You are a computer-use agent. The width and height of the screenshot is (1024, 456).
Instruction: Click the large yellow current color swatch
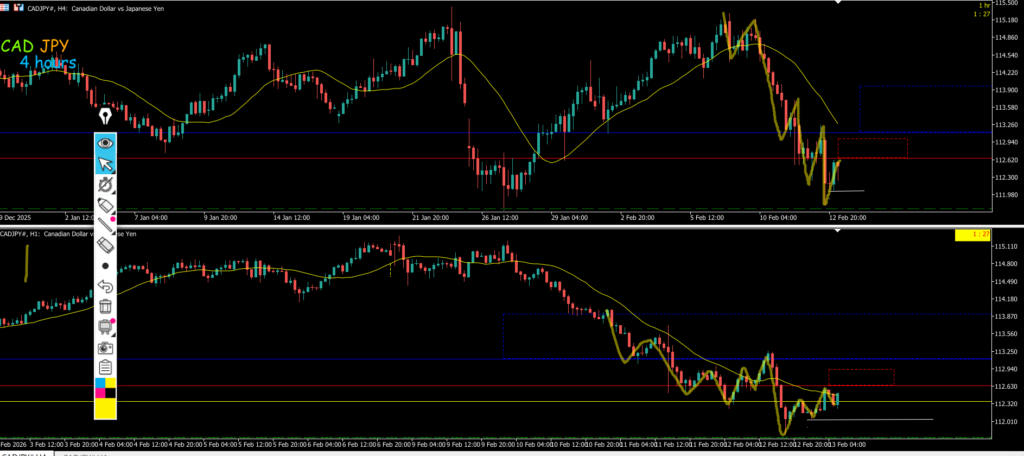[x=105, y=409]
